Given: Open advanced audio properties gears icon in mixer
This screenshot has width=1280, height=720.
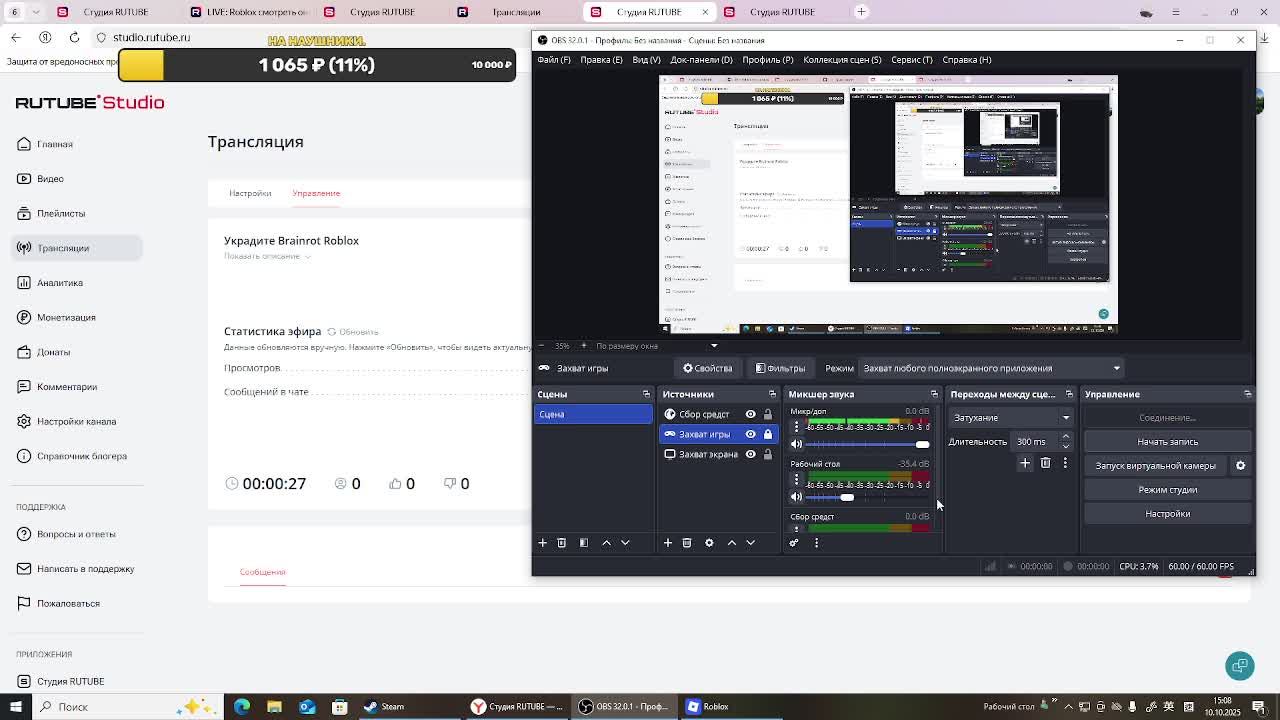Looking at the screenshot, I should point(794,543).
